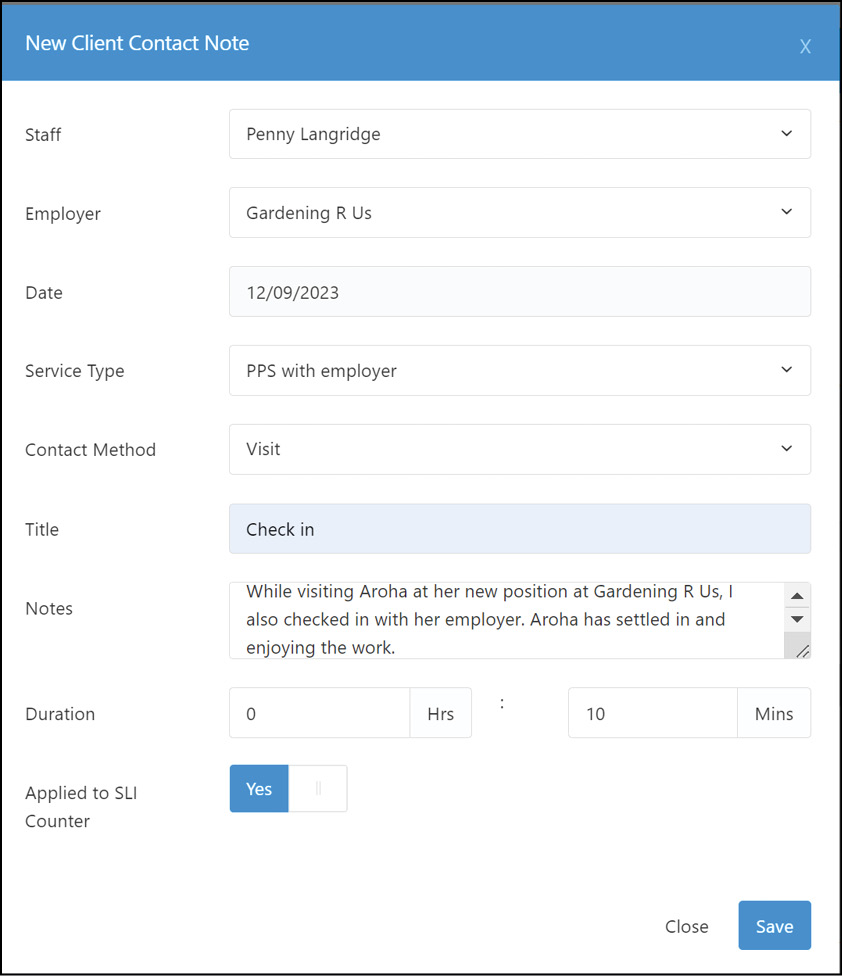Open the Staff dropdown
This screenshot has height=976, width=842.
pyautogui.click(x=519, y=134)
